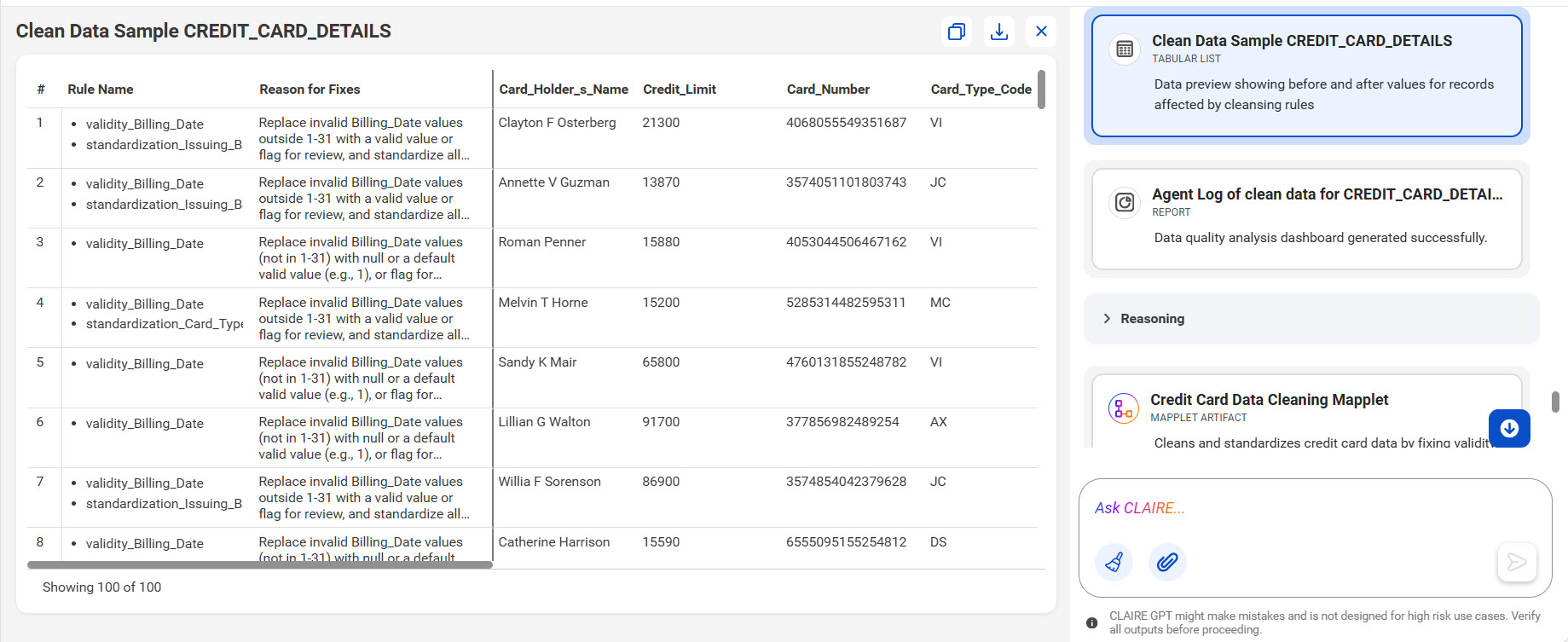Click credit limit value 21300
Screen dimensions: 1568x642
click(661, 123)
